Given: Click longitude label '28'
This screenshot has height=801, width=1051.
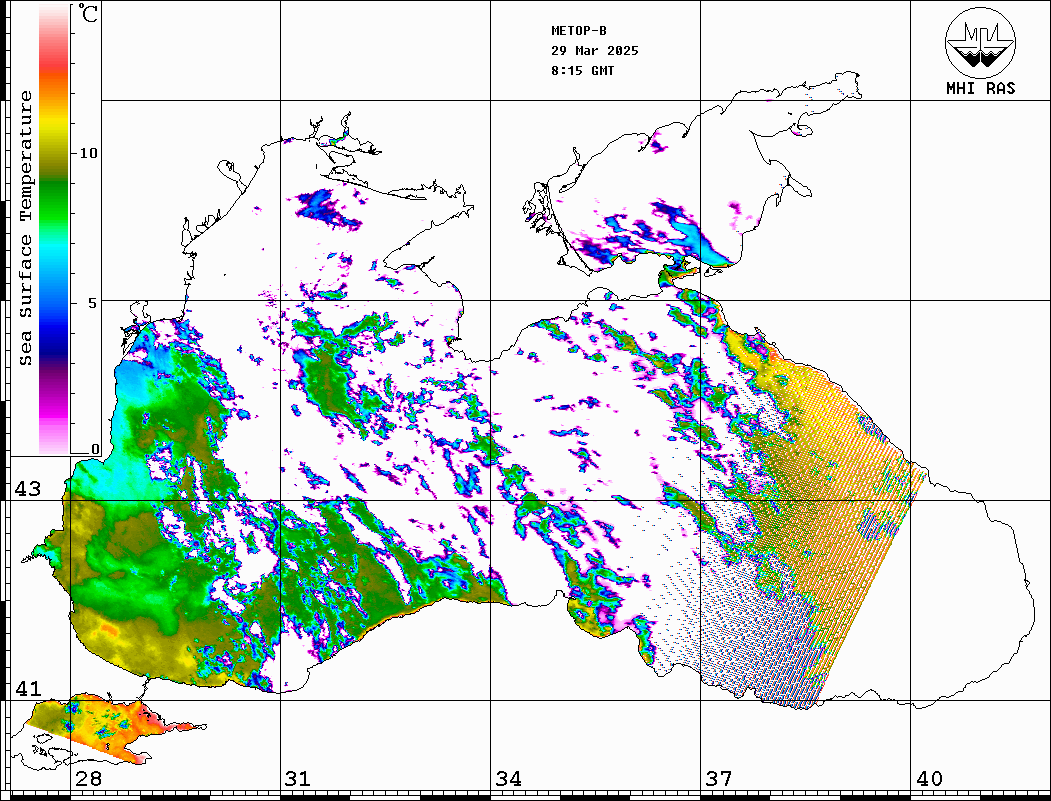Looking at the screenshot, I should (x=88, y=778).
